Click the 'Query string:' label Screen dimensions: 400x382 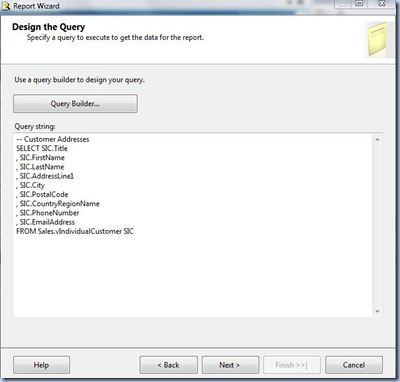(x=35, y=127)
